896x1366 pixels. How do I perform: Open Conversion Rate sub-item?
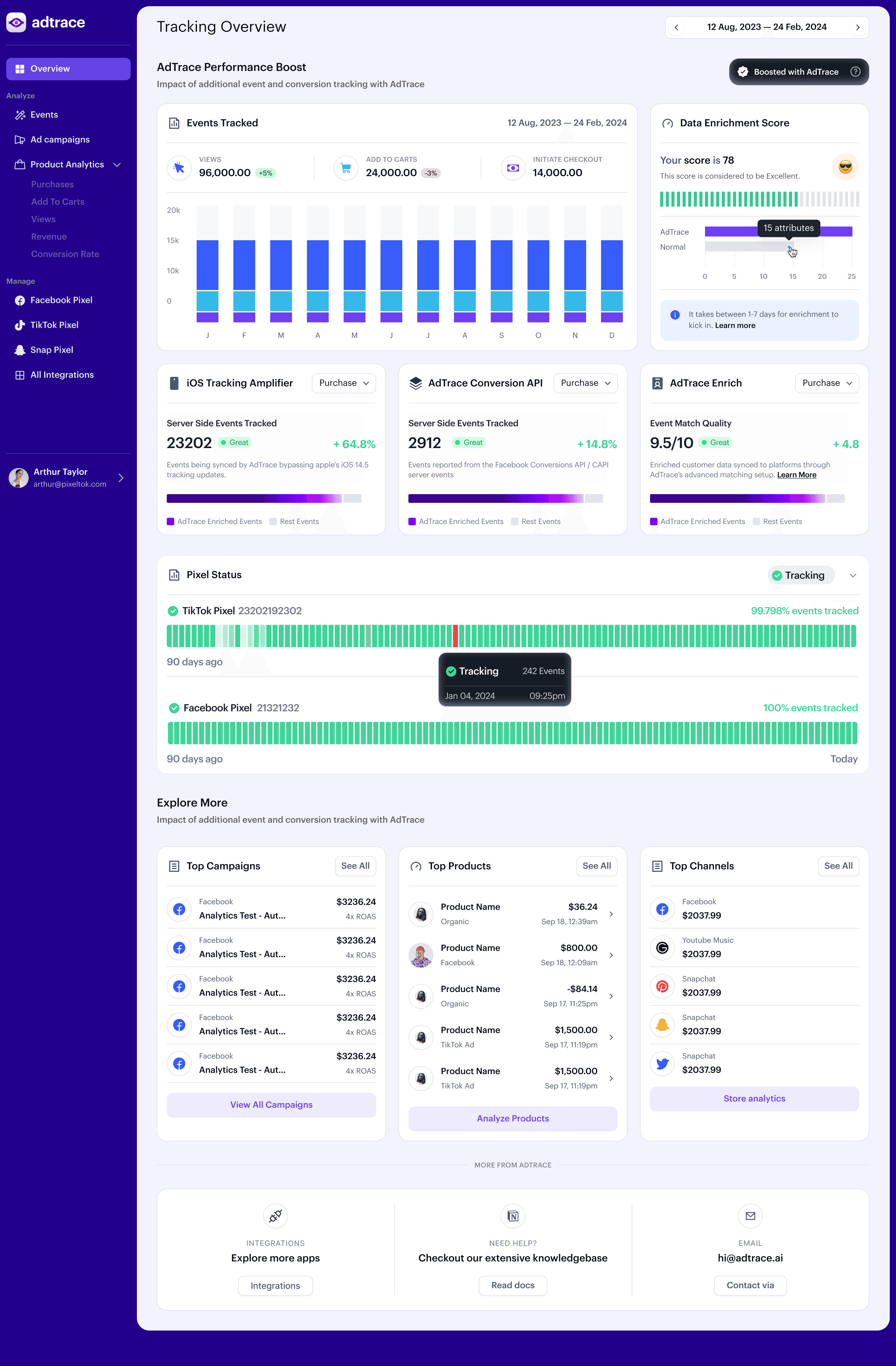click(65, 254)
